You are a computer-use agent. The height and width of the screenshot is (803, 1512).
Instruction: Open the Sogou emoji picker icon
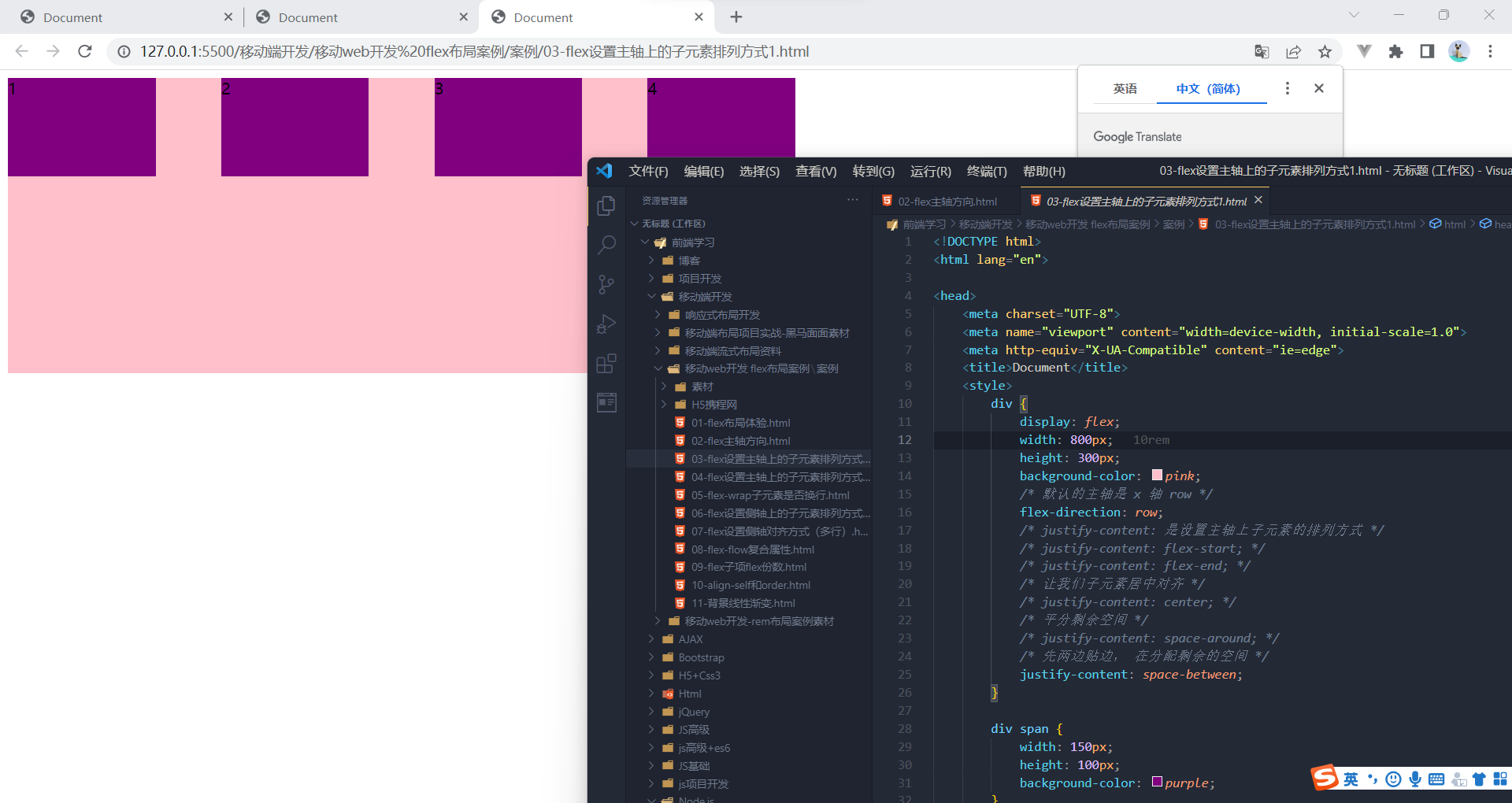click(x=1392, y=779)
